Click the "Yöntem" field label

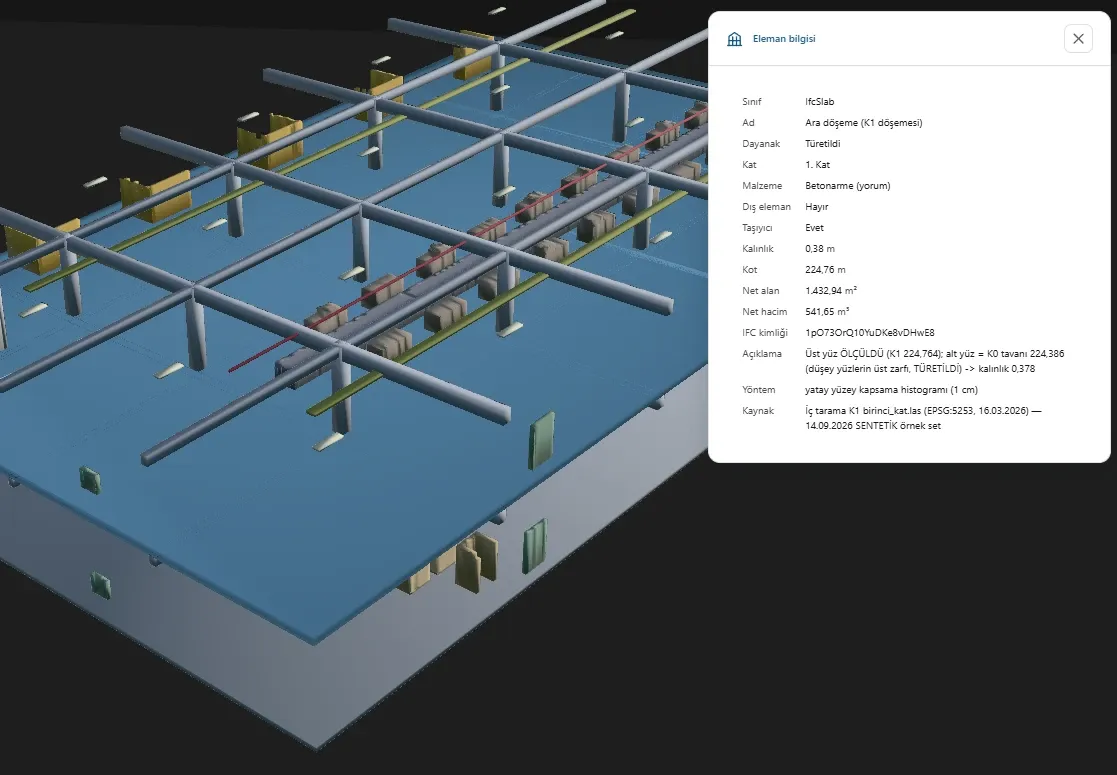point(759,390)
